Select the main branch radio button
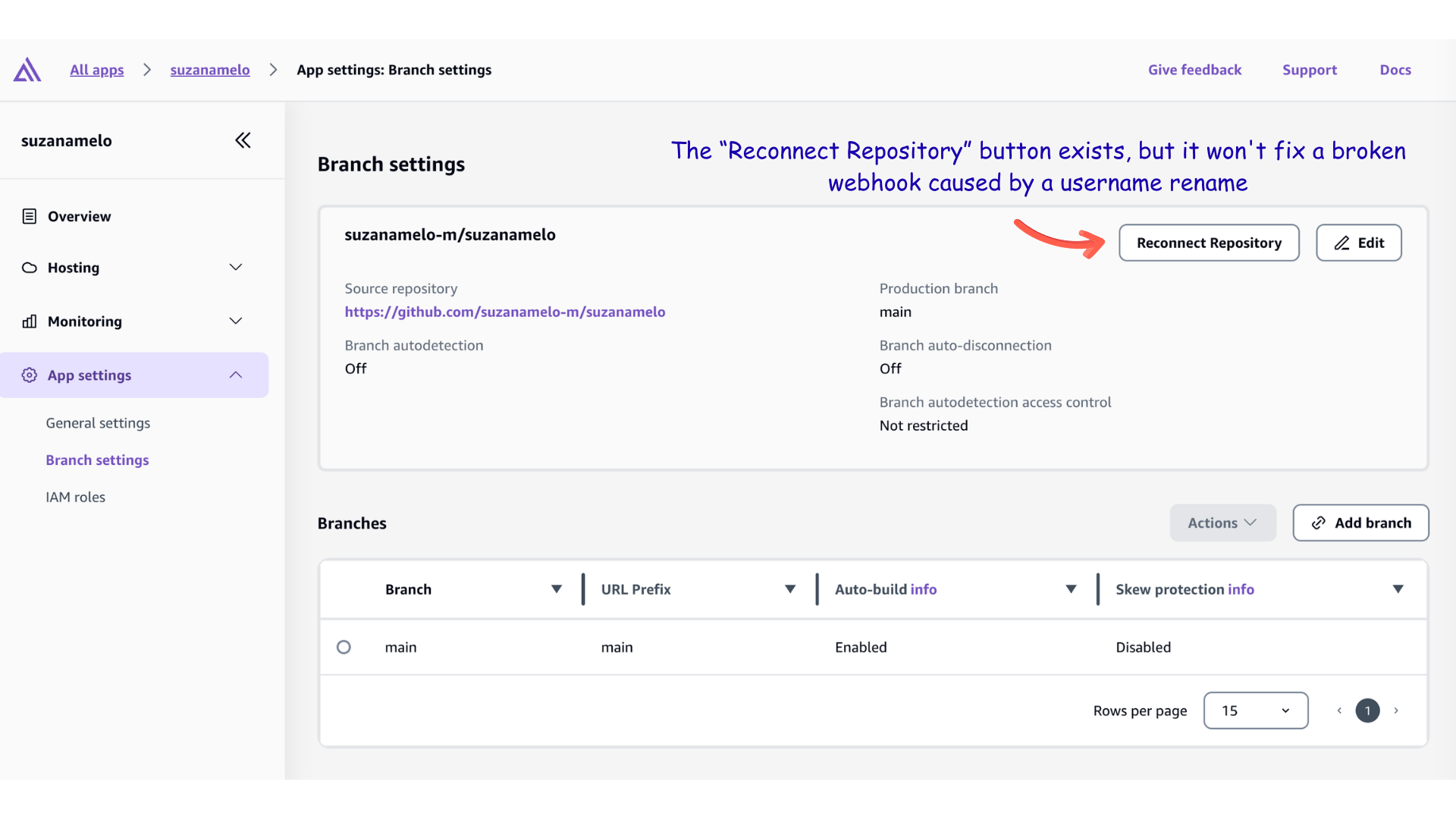This screenshot has width=1456, height=819. tap(344, 648)
